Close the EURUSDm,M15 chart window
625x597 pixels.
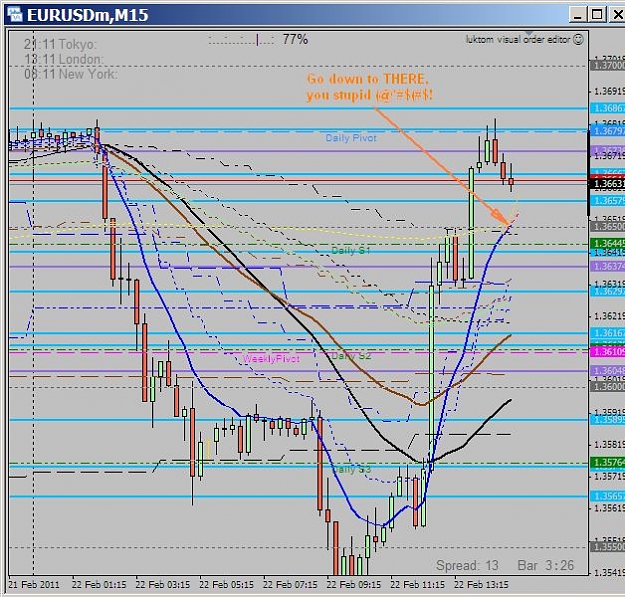click(x=616, y=15)
